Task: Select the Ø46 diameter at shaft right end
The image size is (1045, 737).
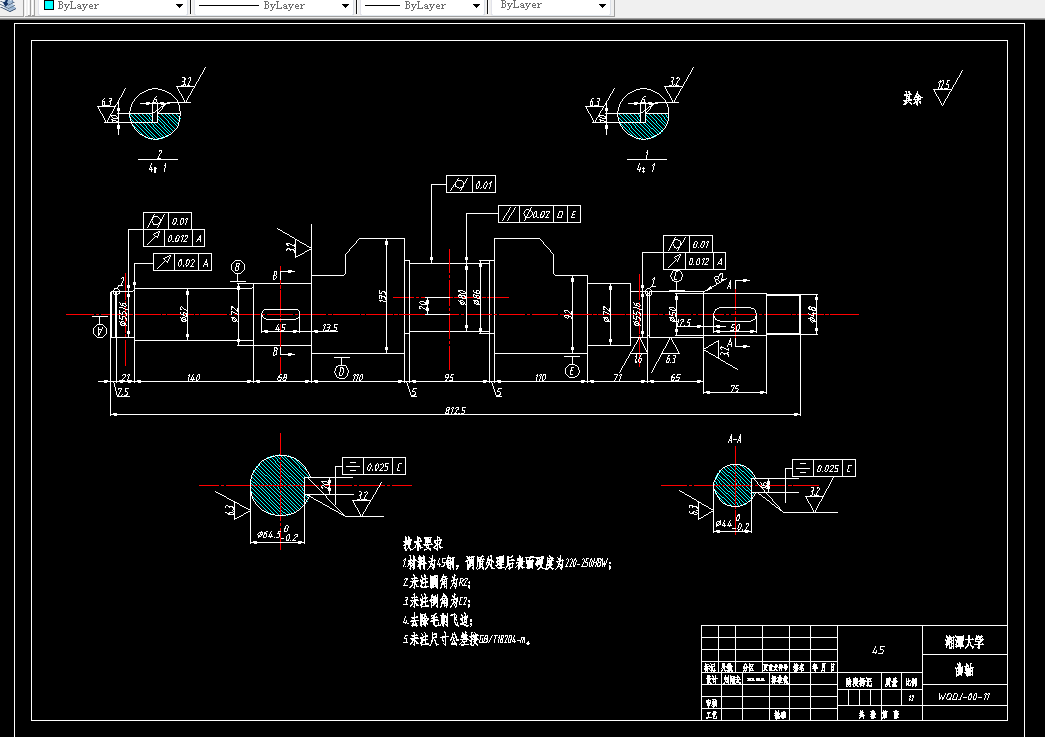Action: pyautogui.click(x=811, y=314)
